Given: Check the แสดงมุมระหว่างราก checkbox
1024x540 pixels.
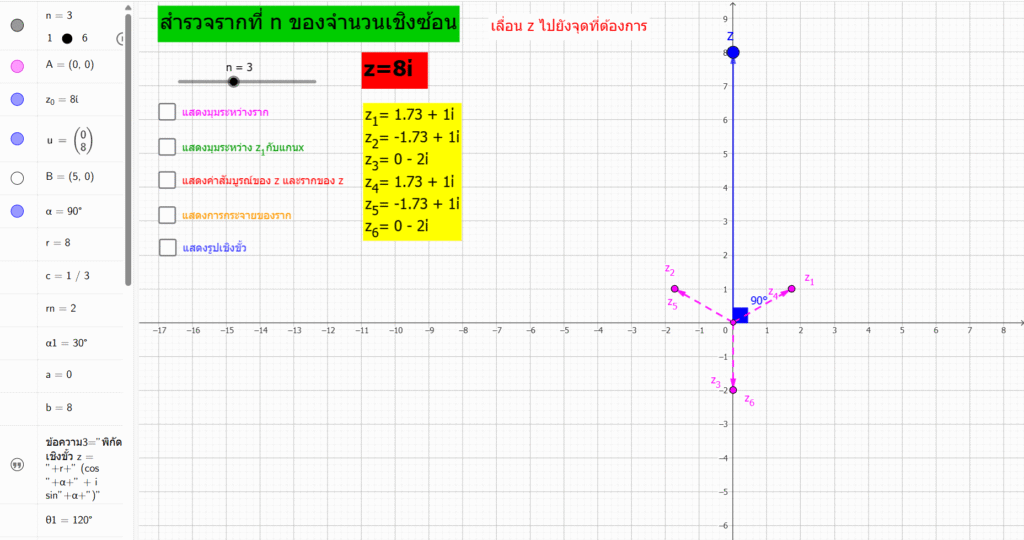Looking at the screenshot, I should point(167,112).
